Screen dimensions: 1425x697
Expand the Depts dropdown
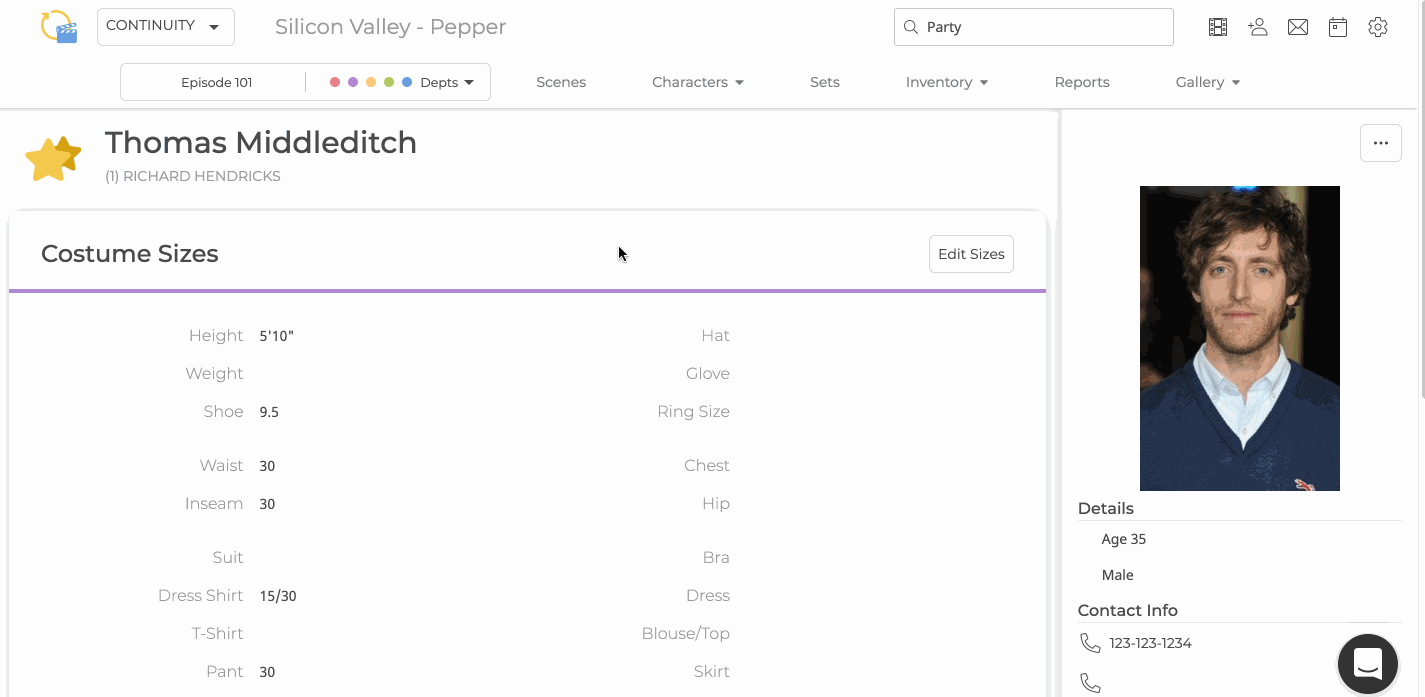pyautogui.click(x=447, y=82)
